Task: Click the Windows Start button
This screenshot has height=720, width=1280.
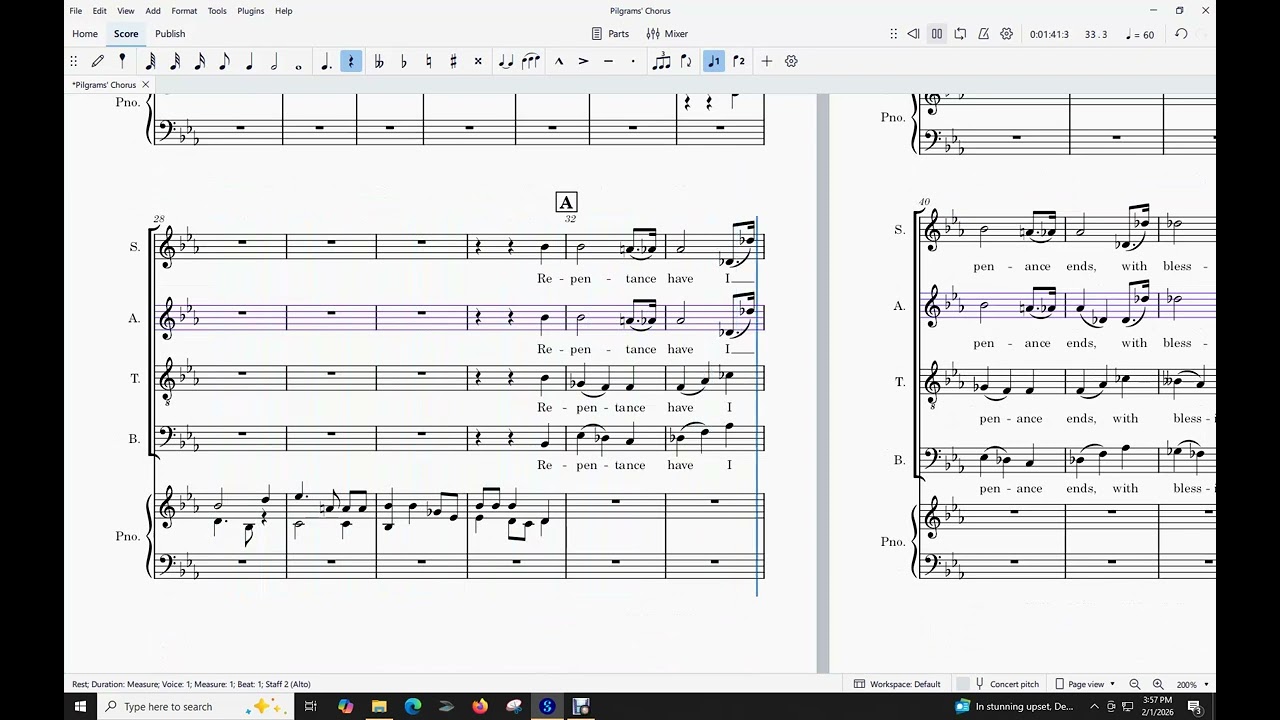Action: (x=80, y=706)
